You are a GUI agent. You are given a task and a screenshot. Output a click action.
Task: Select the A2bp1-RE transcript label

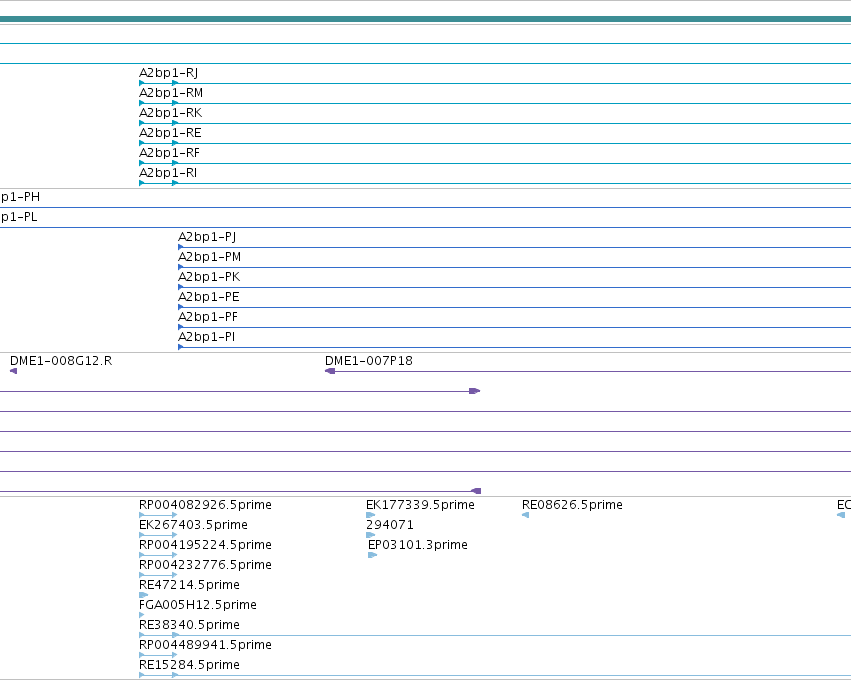[x=170, y=134]
